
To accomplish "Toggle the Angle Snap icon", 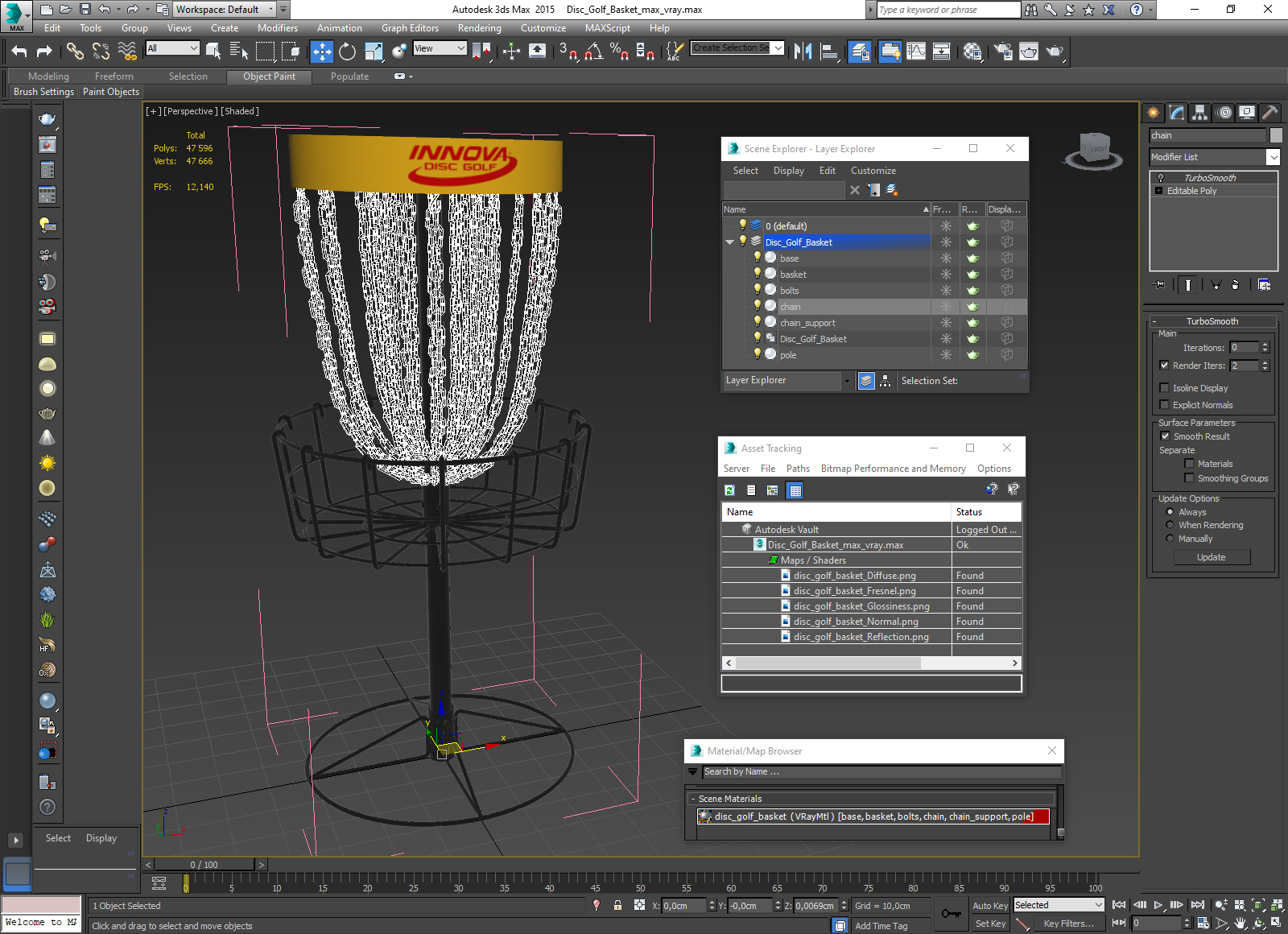I will click(x=594, y=52).
